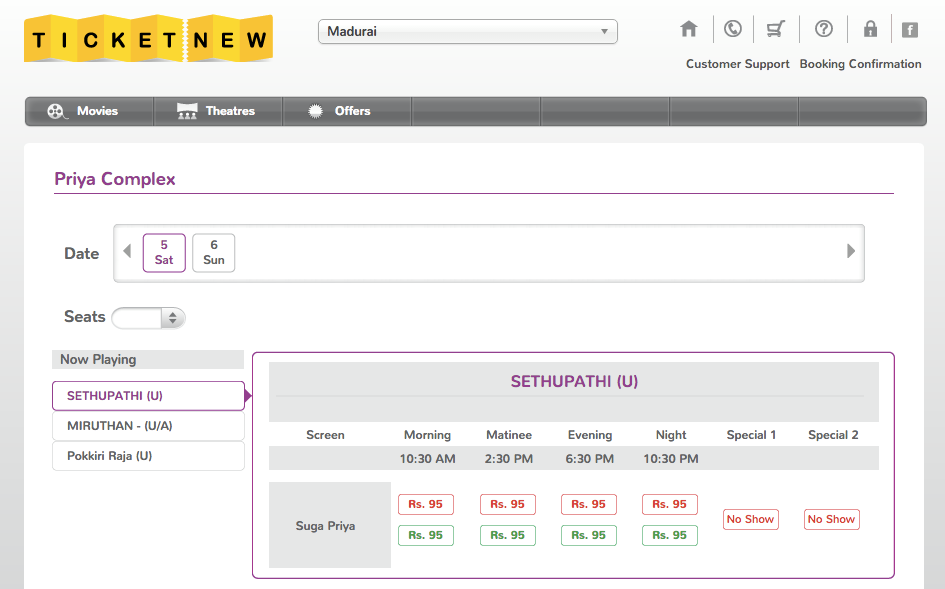The image size is (945, 589).
Task: Open Booking Confirmation link
Action: [860, 64]
